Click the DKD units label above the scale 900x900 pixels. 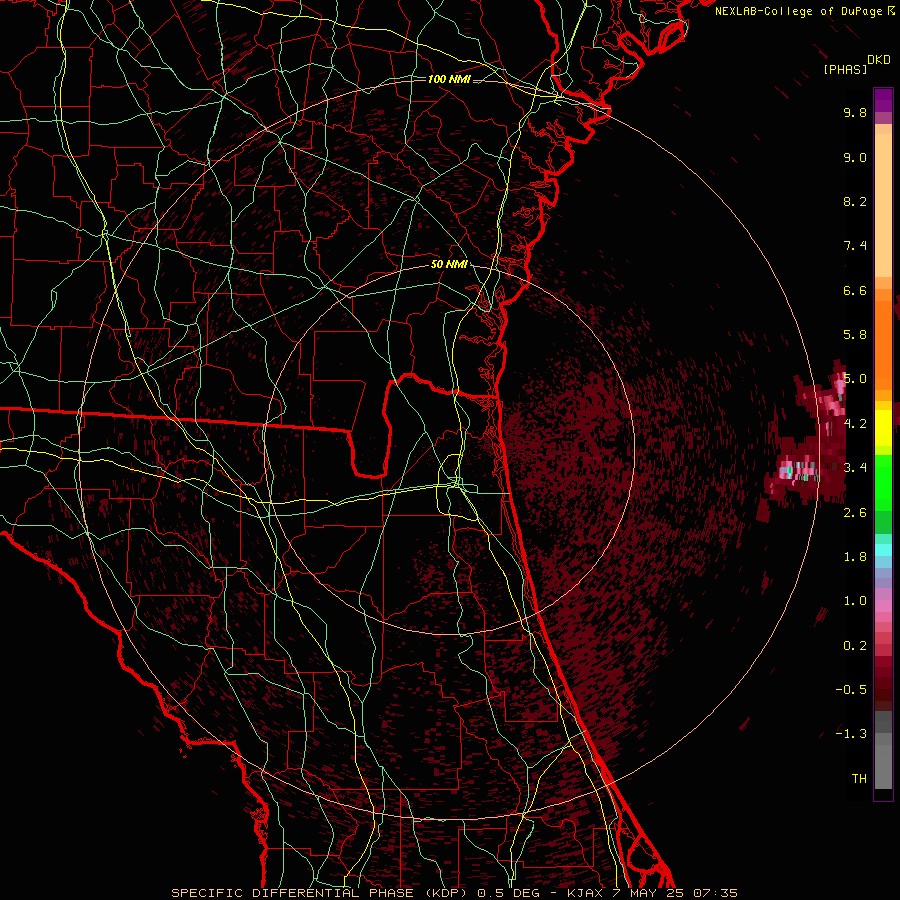879,60
